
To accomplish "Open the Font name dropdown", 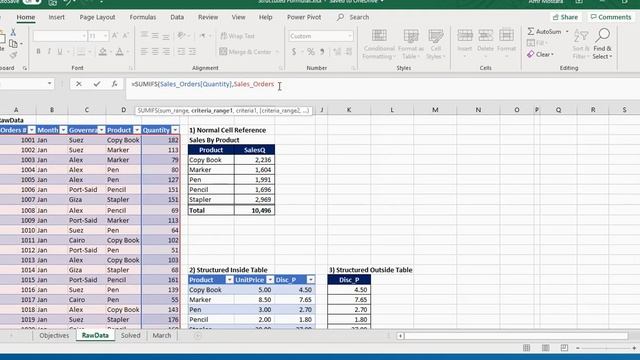I will (84, 36).
